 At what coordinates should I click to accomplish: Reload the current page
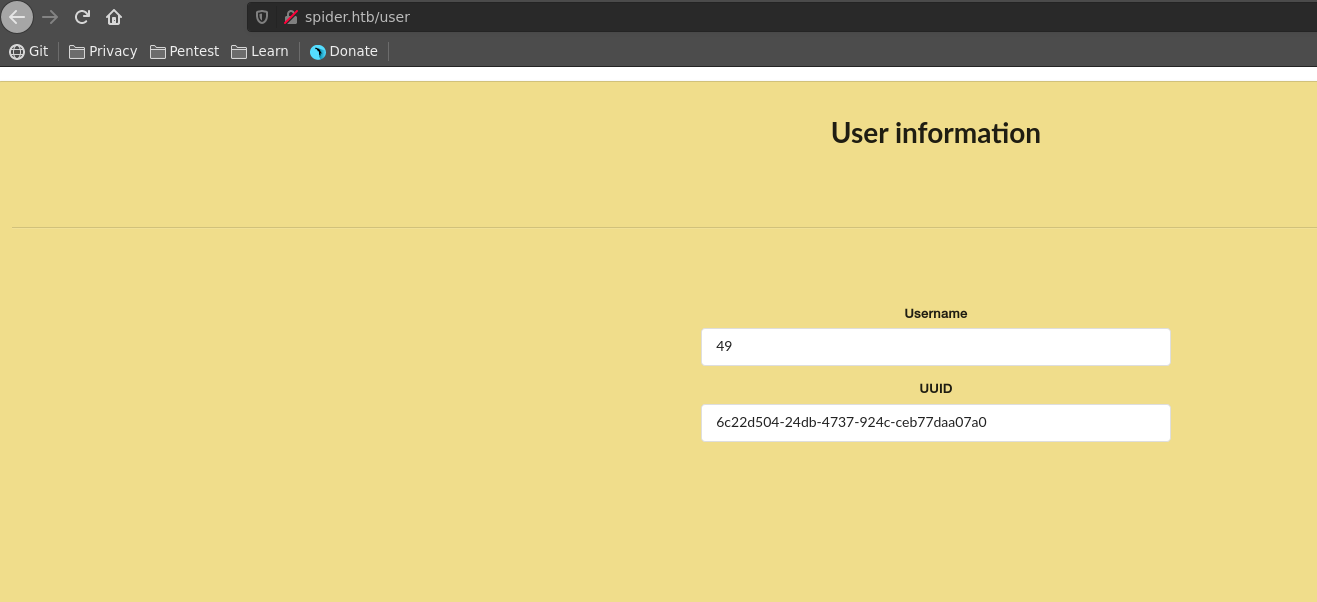pos(82,17)
